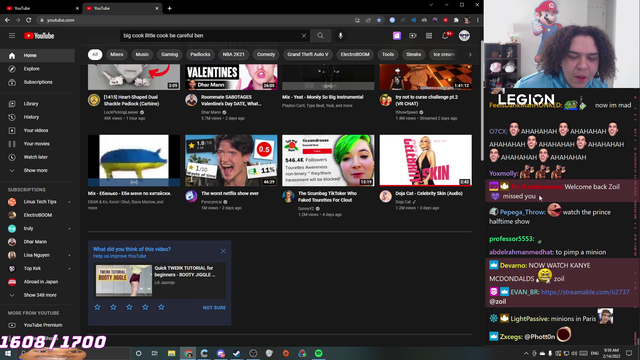Screen dimensions: 640x360
Task: Open Doja Cat Celebrity Skin thumbnail
Action: (426, 160)
